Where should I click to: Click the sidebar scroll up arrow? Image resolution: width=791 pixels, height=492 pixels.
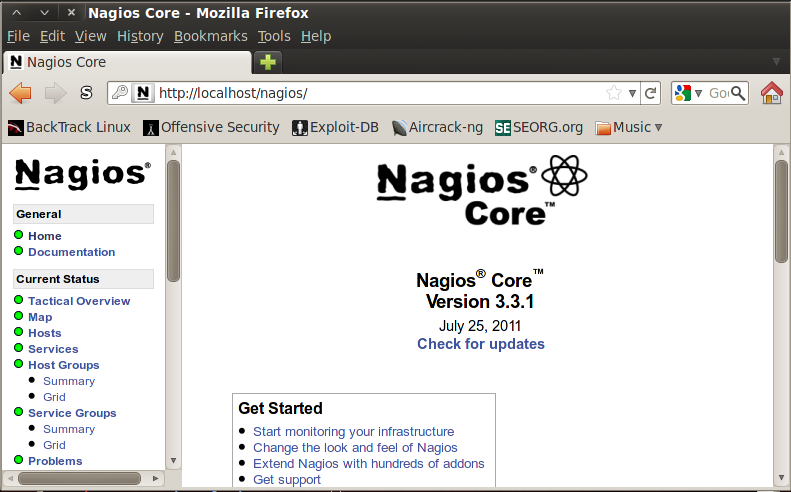[173, 152]
